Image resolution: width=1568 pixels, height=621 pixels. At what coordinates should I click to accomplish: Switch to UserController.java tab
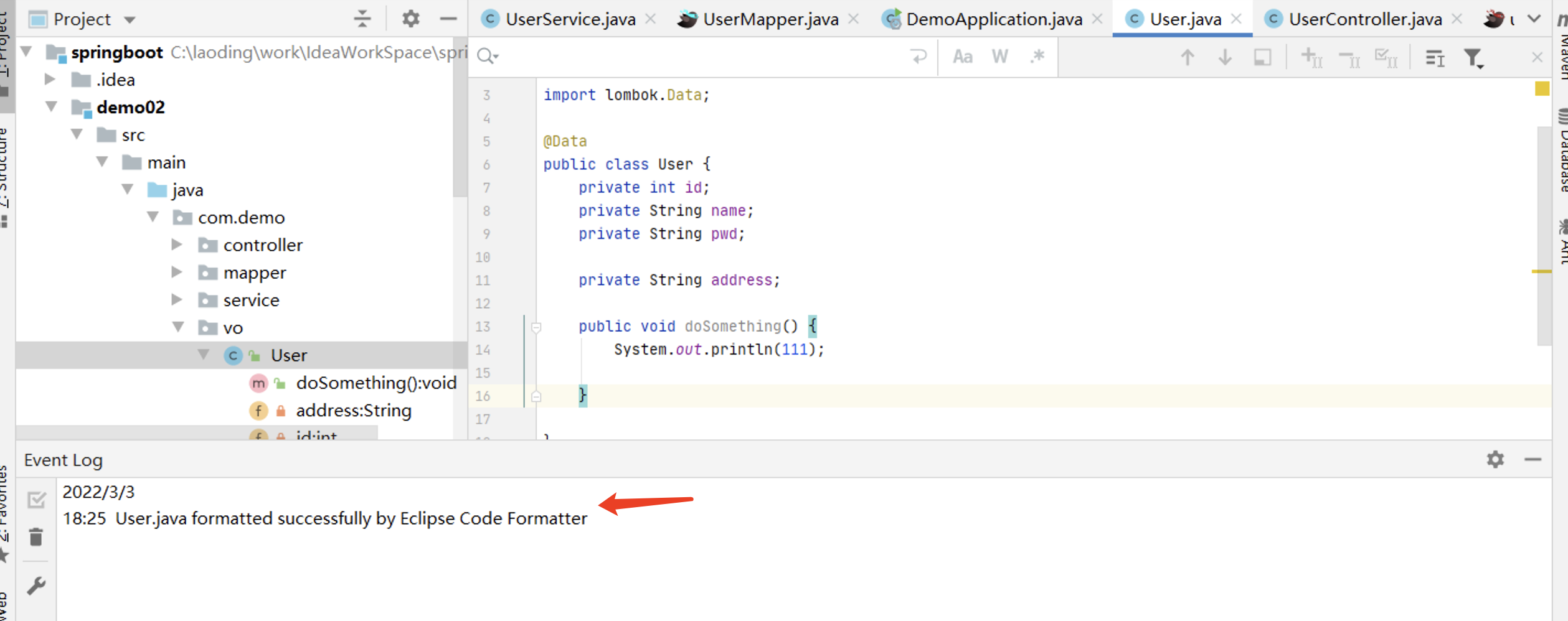click(1365, 19)
